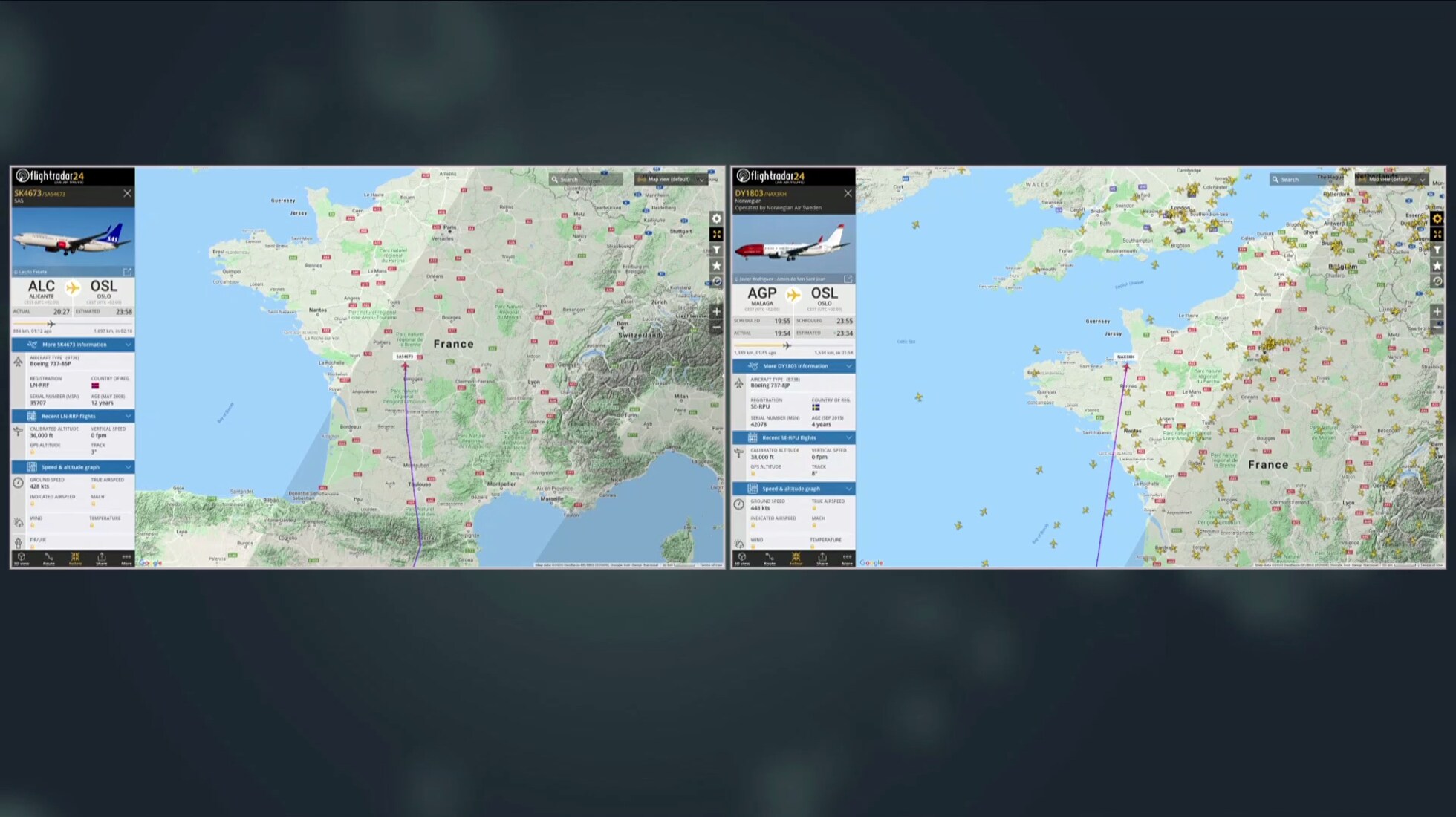The image size is (1456, 817).
Task: Toggle Follow for flight SK4673
Action: [75, 559]
